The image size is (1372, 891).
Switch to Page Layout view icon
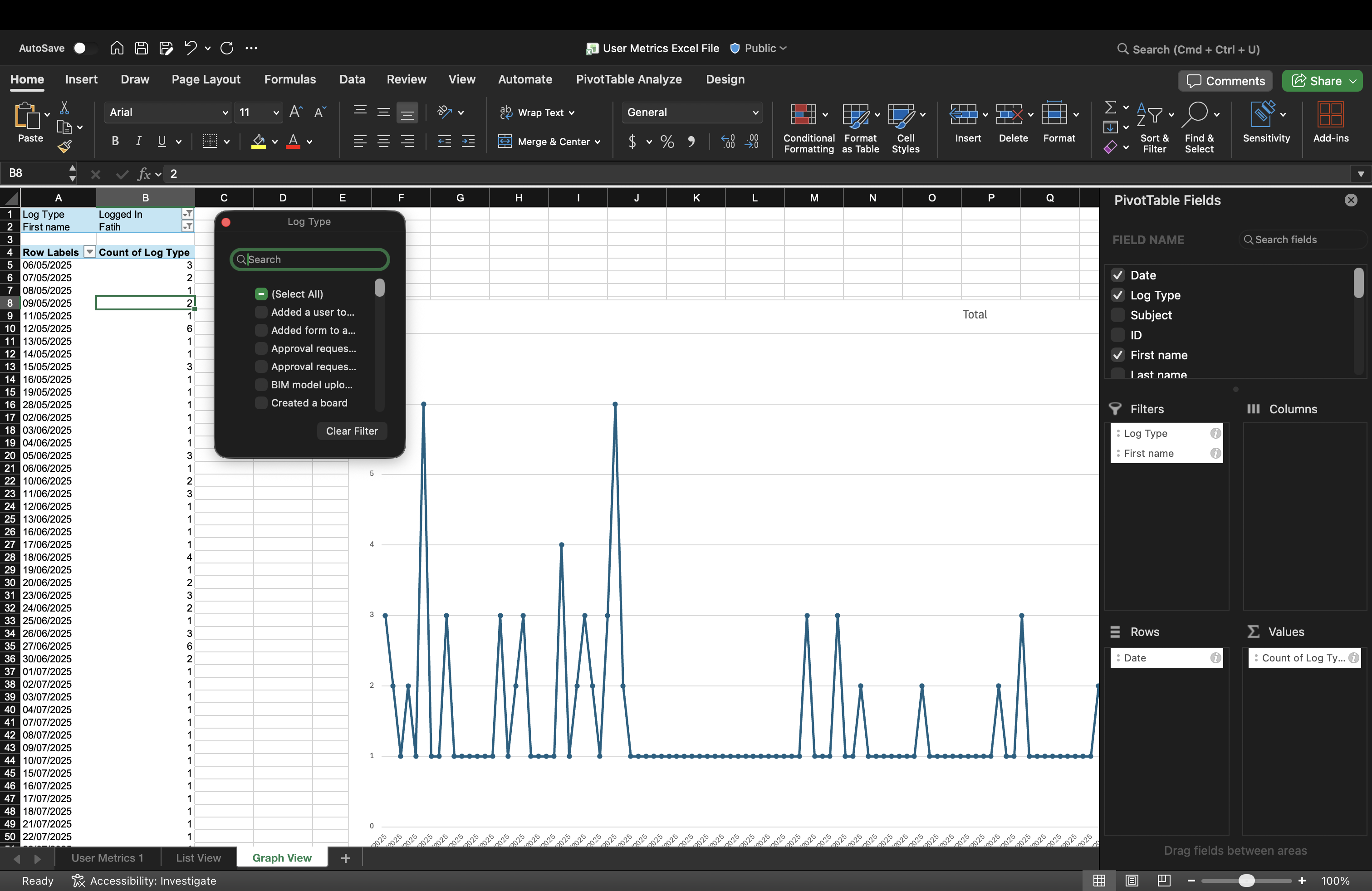tap(1132, 881)
